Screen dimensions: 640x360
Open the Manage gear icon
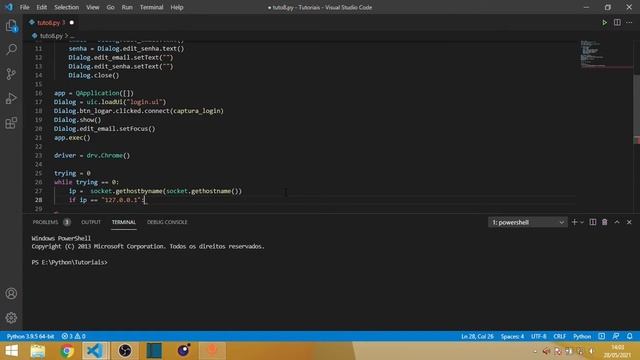pos(11,318)
